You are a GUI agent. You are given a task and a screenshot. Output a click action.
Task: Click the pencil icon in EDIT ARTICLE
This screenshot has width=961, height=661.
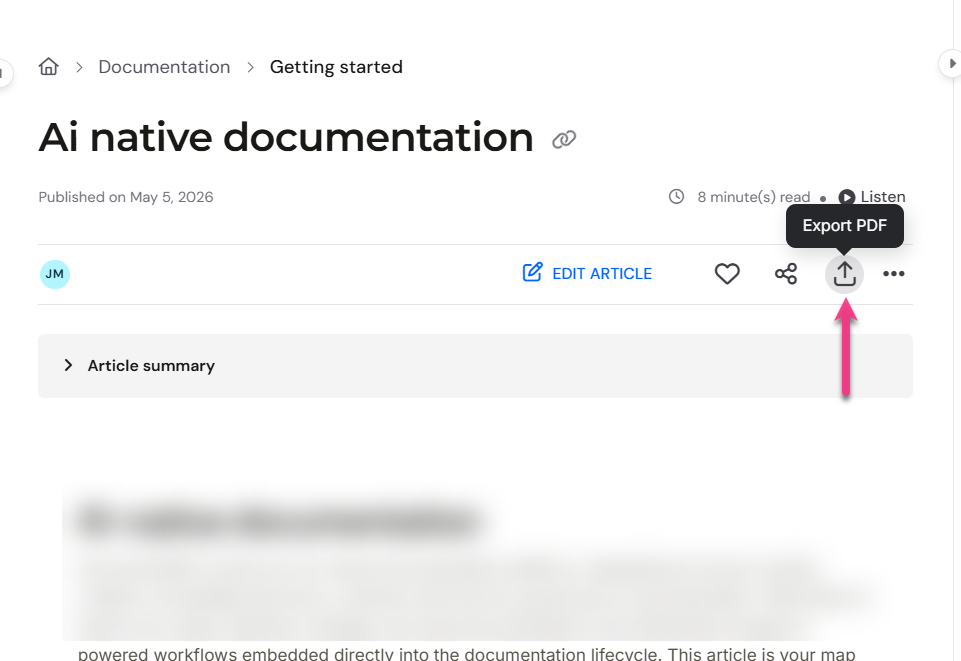[x=532, y=272]
